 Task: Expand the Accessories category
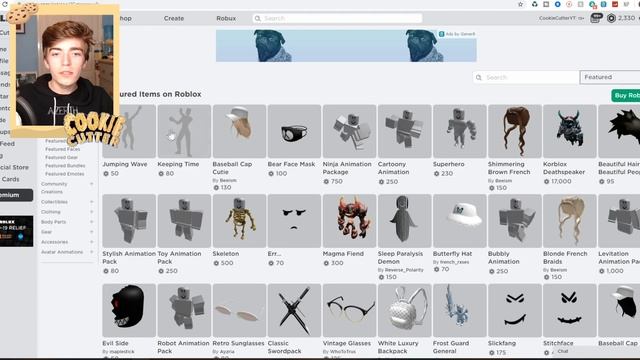[x=91, y=242]
